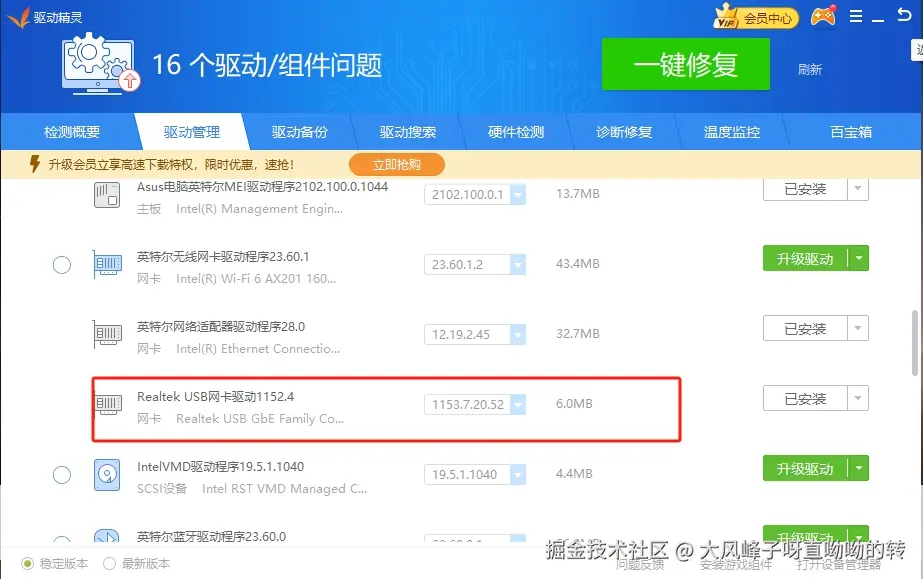Expand version dropdown for Realtek USB网卡驱动

click(516, 404)
